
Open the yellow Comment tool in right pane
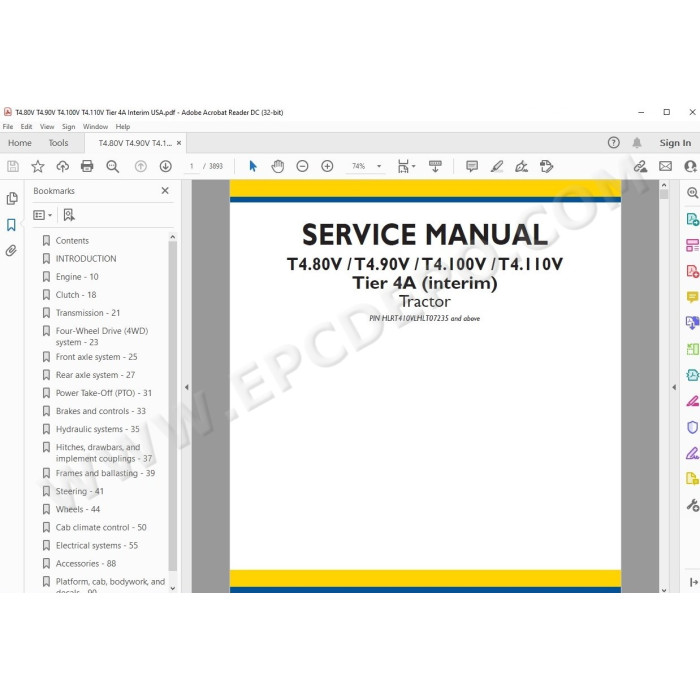(x=692, y=297)
